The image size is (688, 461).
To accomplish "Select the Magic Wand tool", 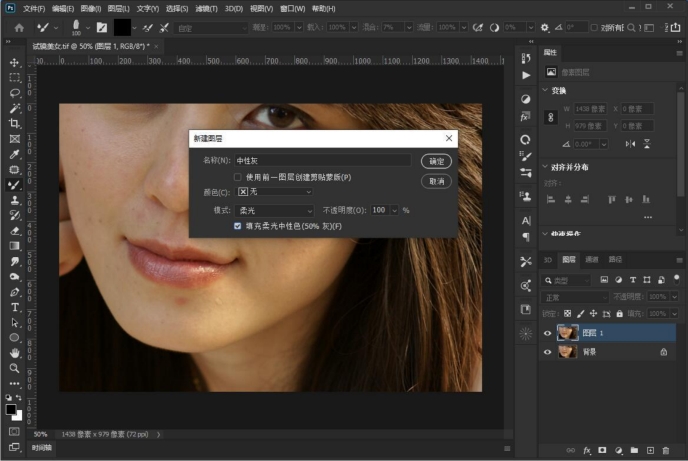I will (x=14, y=108).
